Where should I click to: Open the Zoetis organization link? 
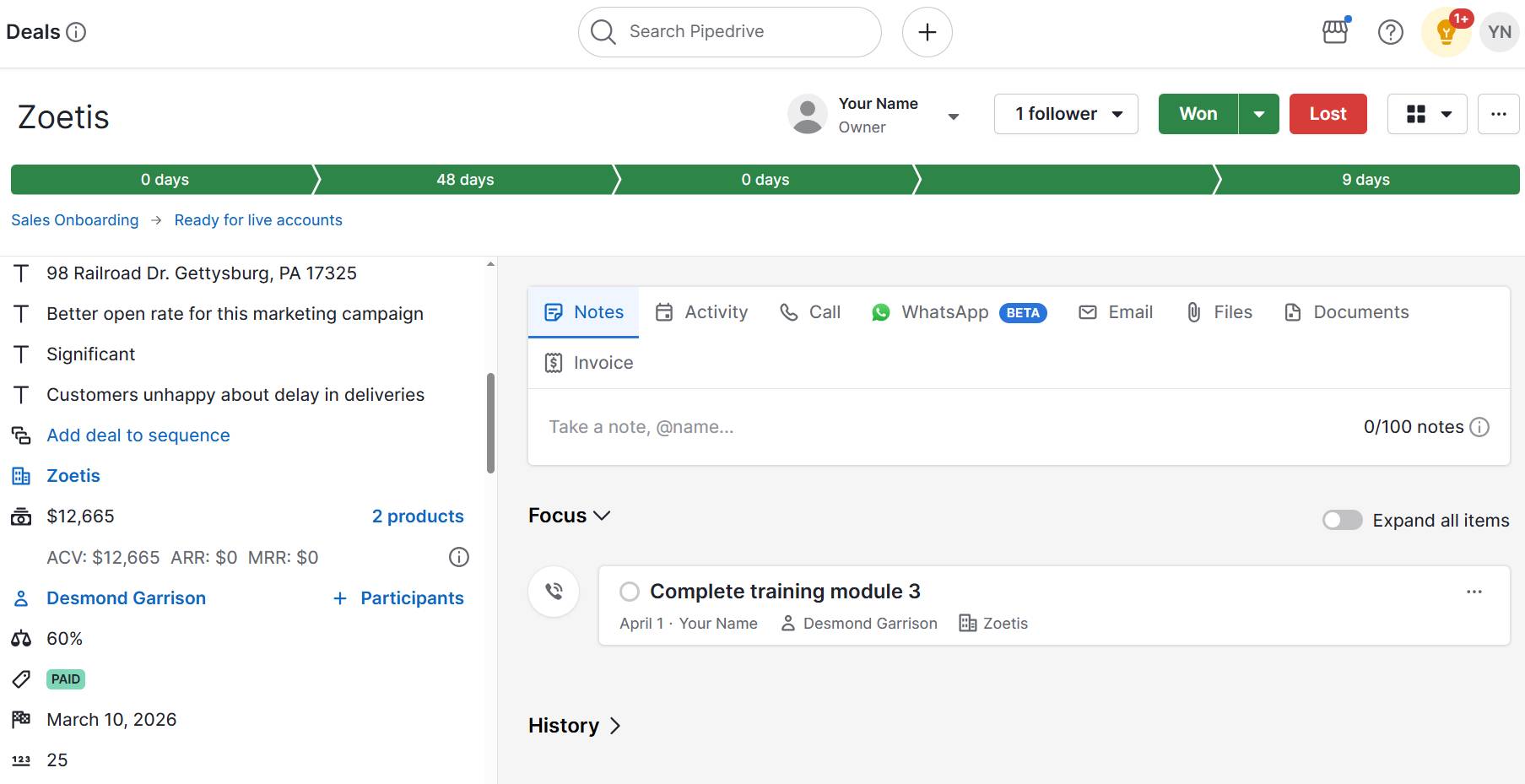coord(73,476)
